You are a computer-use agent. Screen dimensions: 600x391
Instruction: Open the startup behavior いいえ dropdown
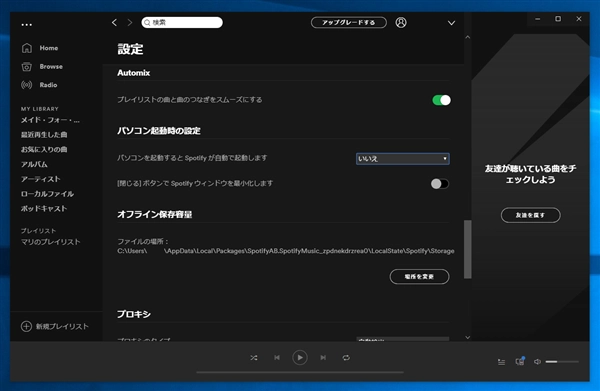[x=403, y=159]
